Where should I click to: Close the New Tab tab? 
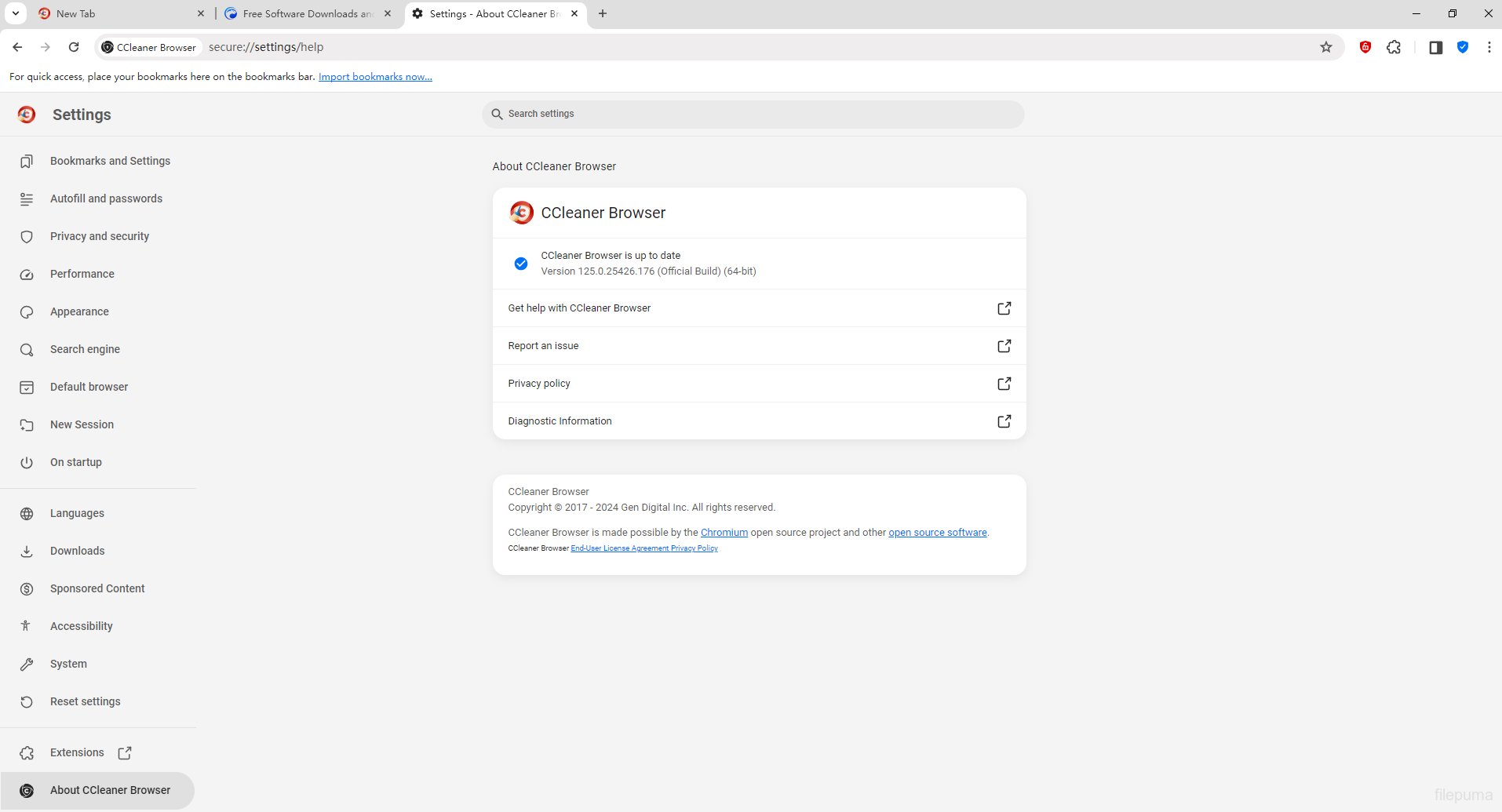point(201,13)
